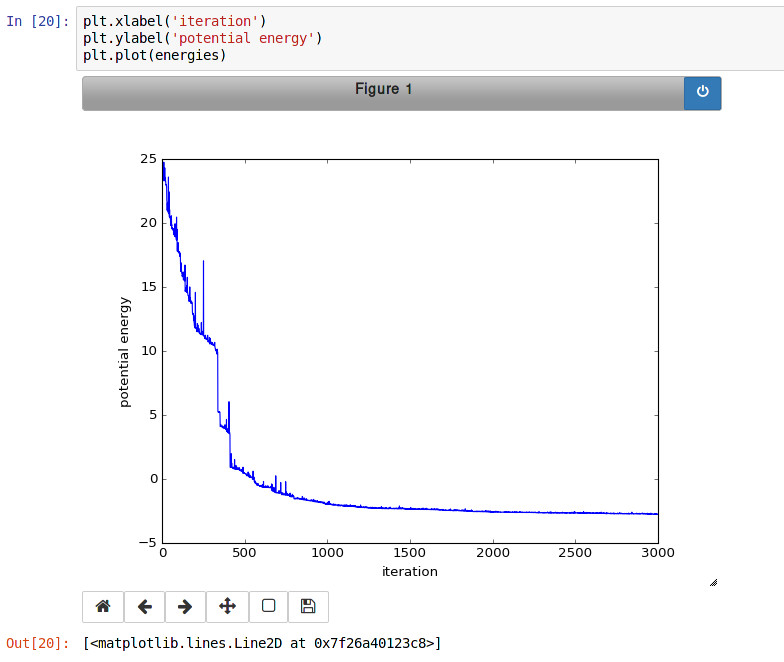Click the Figure 1 title bar
784x662 pixels.
[383, 91]
